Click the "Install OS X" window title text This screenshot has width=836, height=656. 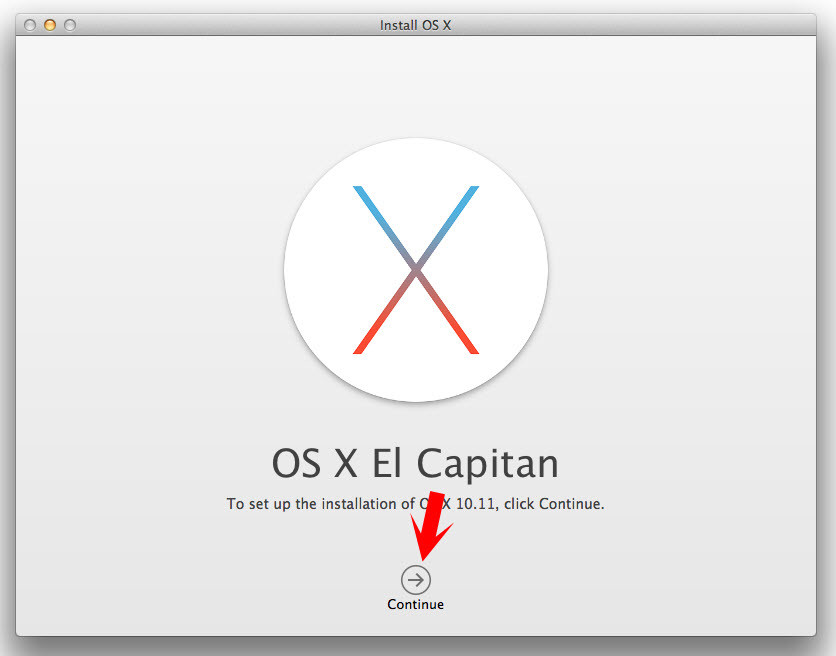coord(416,25)
